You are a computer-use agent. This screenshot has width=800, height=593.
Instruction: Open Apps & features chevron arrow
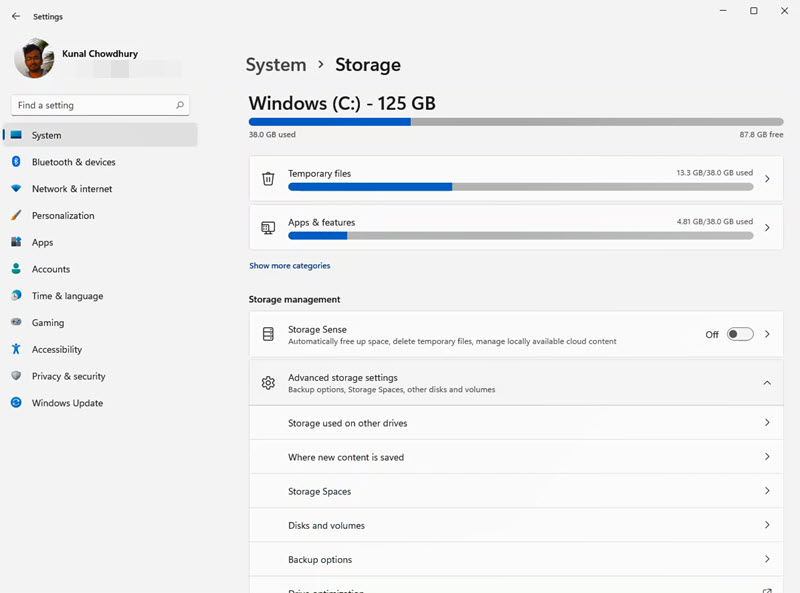pos(767,228)
